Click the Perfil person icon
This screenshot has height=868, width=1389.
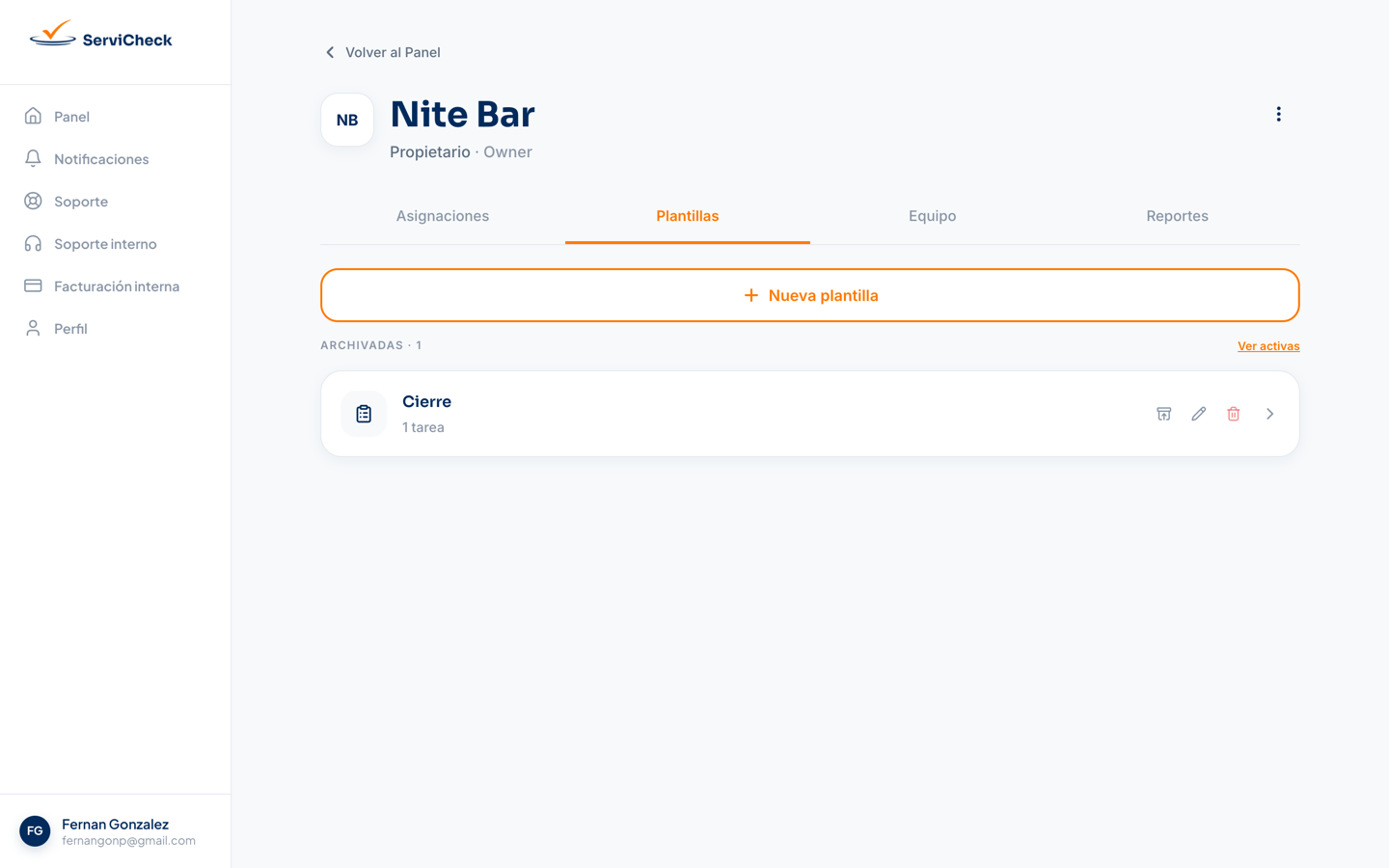33,328
